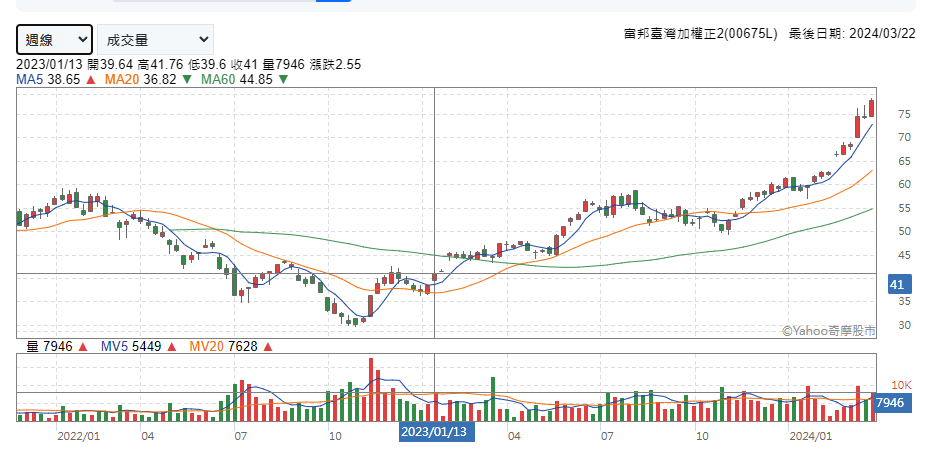This screenshot has width=939, height=466.
Task: Click the blue price tag showing 41
Action: pos(897,286)
